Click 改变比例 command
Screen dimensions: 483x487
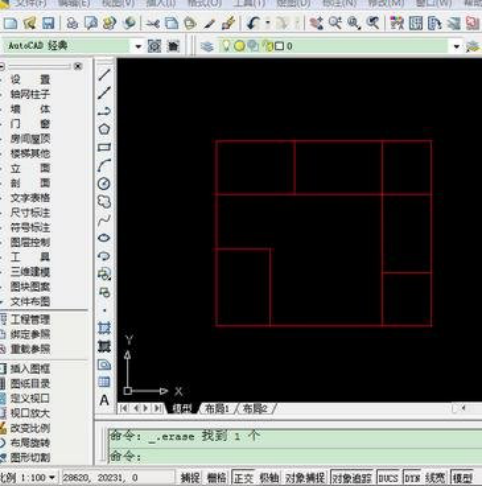point(30,428)
